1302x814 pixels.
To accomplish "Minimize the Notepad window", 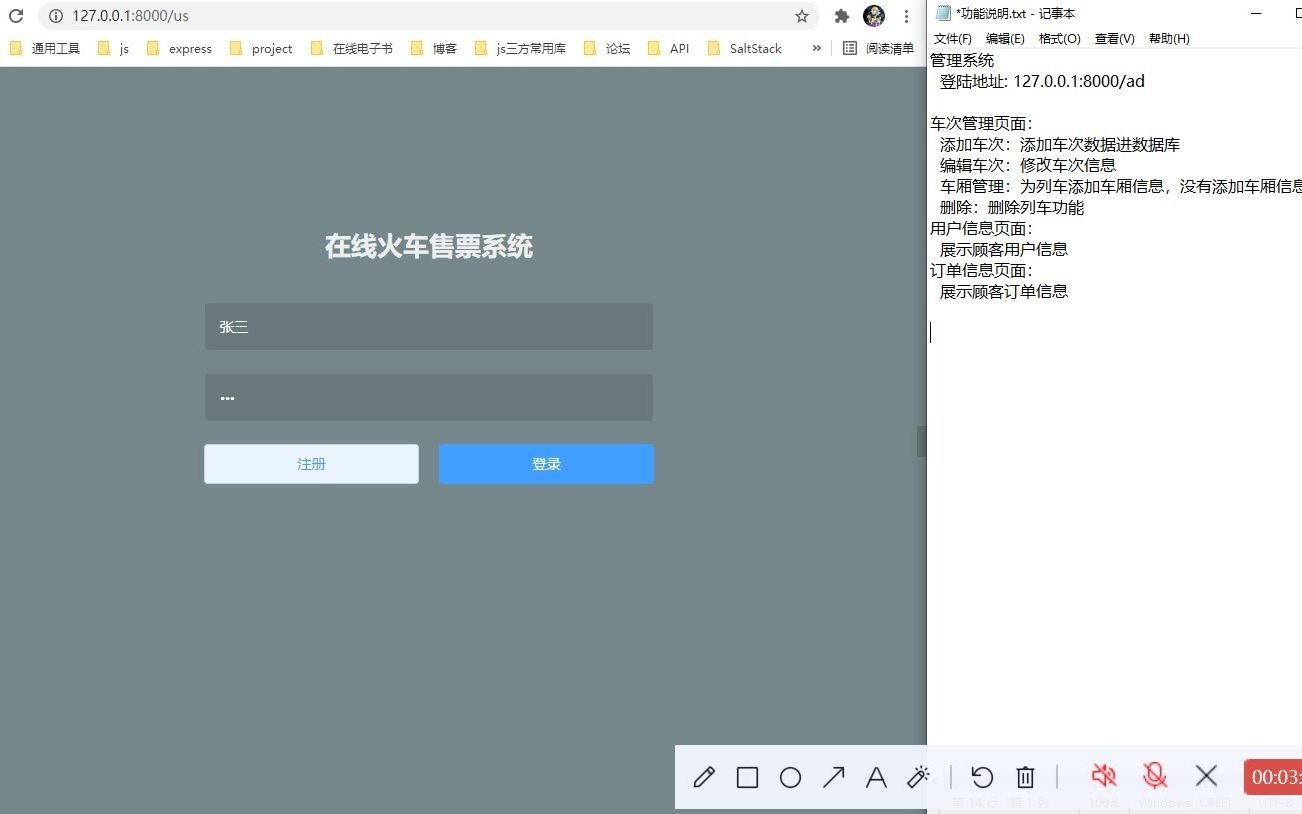I will pos(1255,13).
